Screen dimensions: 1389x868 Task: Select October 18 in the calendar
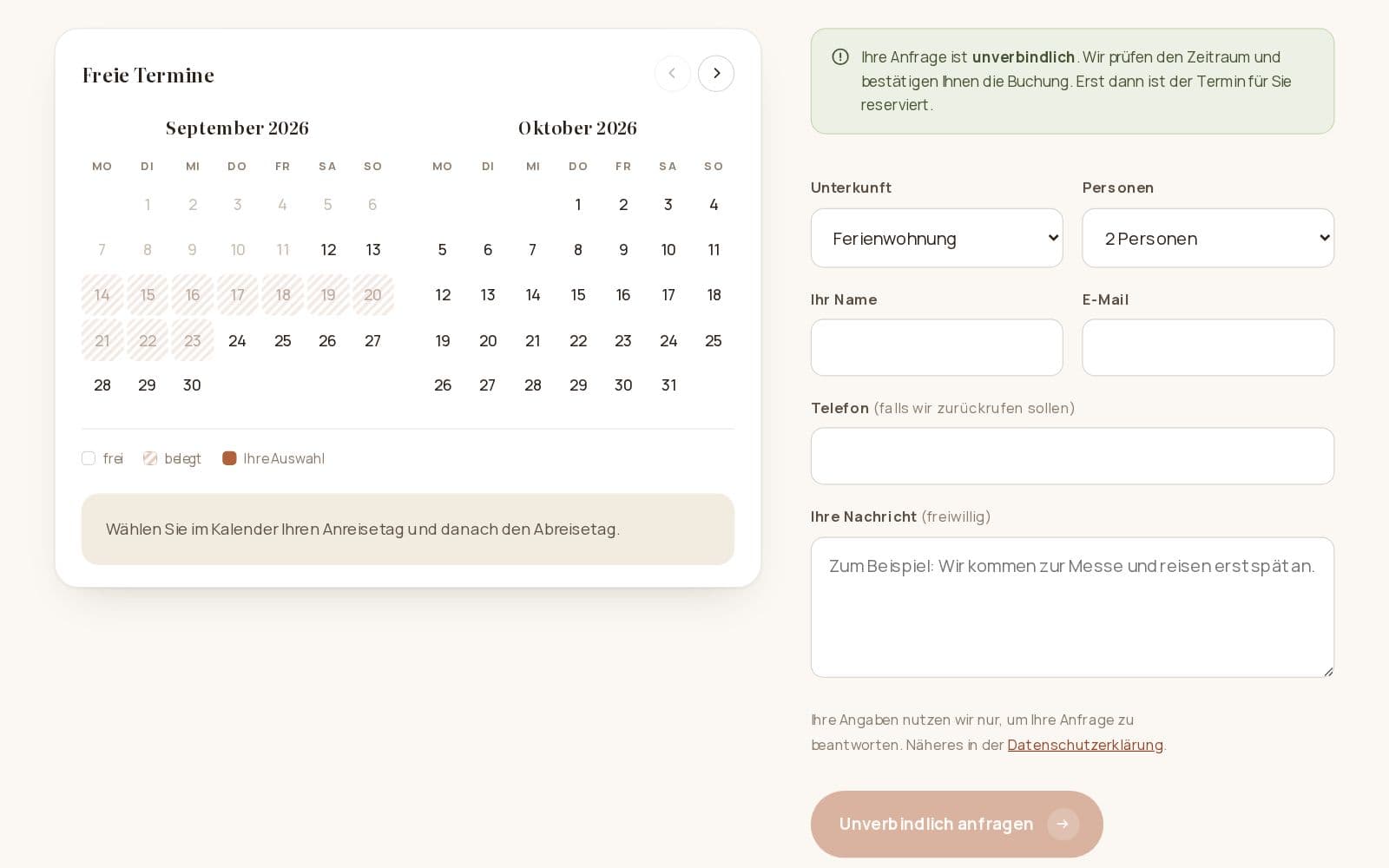pyautogui.click(x=714, y=295)
